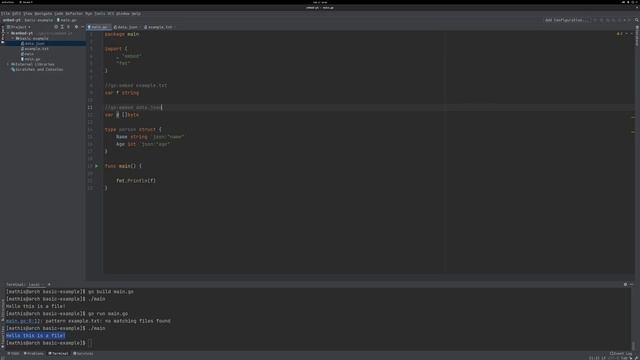Click the basic-example breadcrumb

point(39,20)
